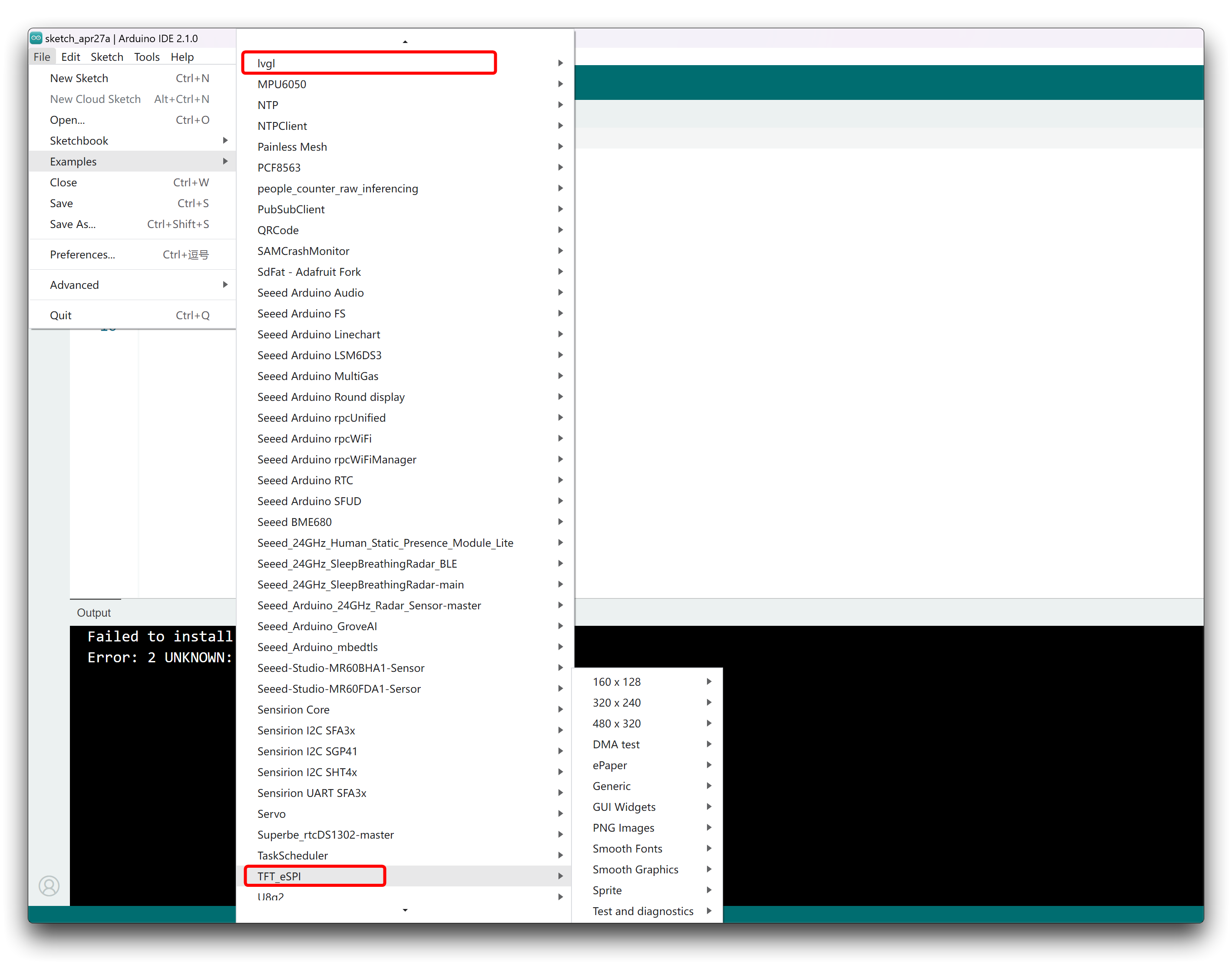Open Sprite examples submenu
Screen dimensions: 1232x965
coord(648,890)
